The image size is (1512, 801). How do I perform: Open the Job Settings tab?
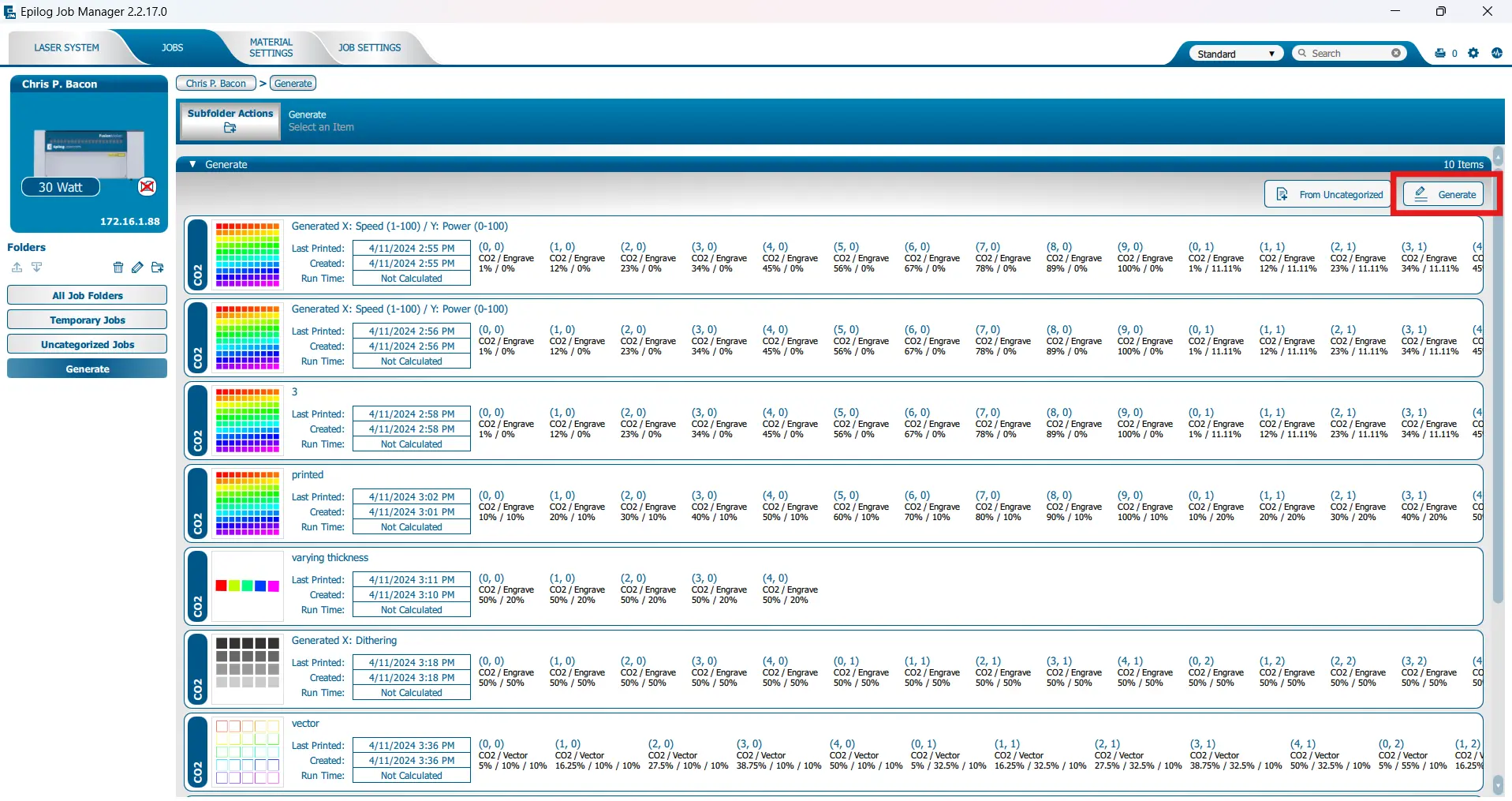click(x=369, y=47)
